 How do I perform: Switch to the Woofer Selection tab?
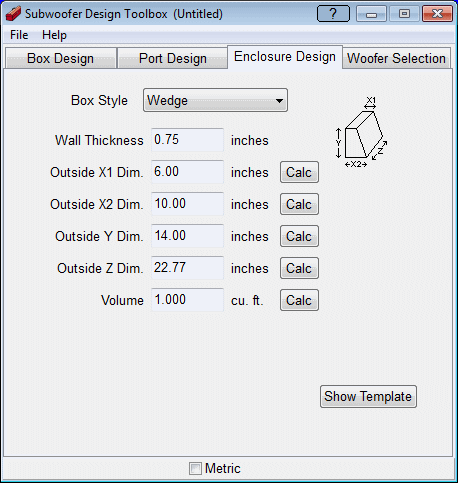396,58
